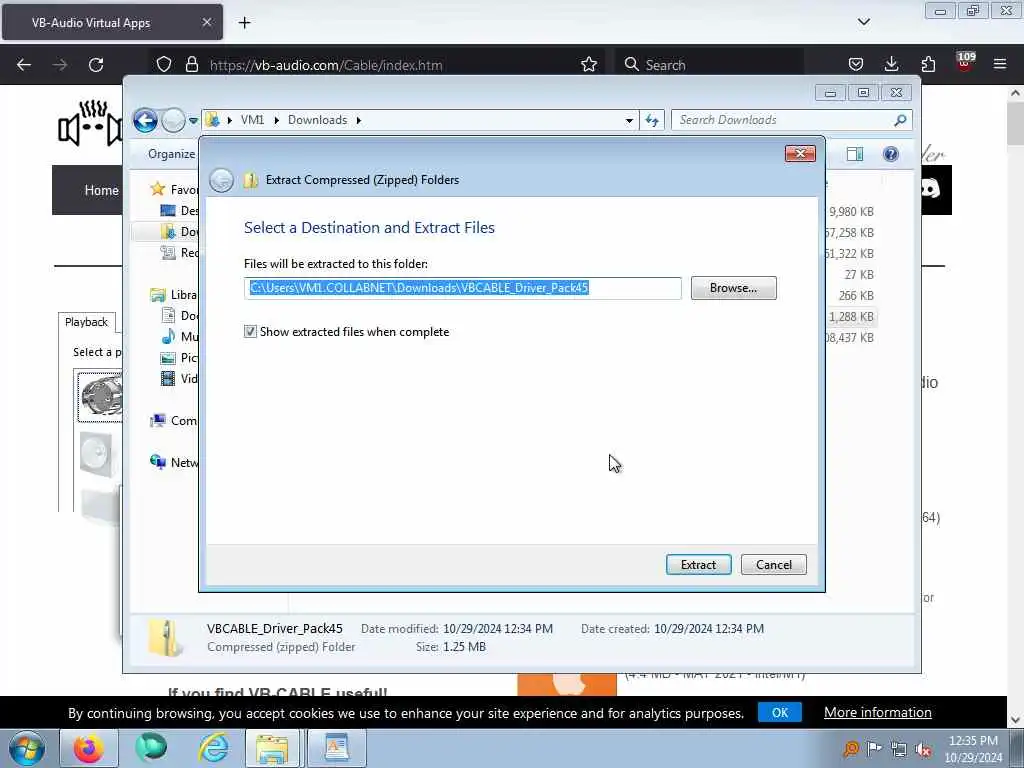Click the Firefox Search box

click(x=709, y=65)
